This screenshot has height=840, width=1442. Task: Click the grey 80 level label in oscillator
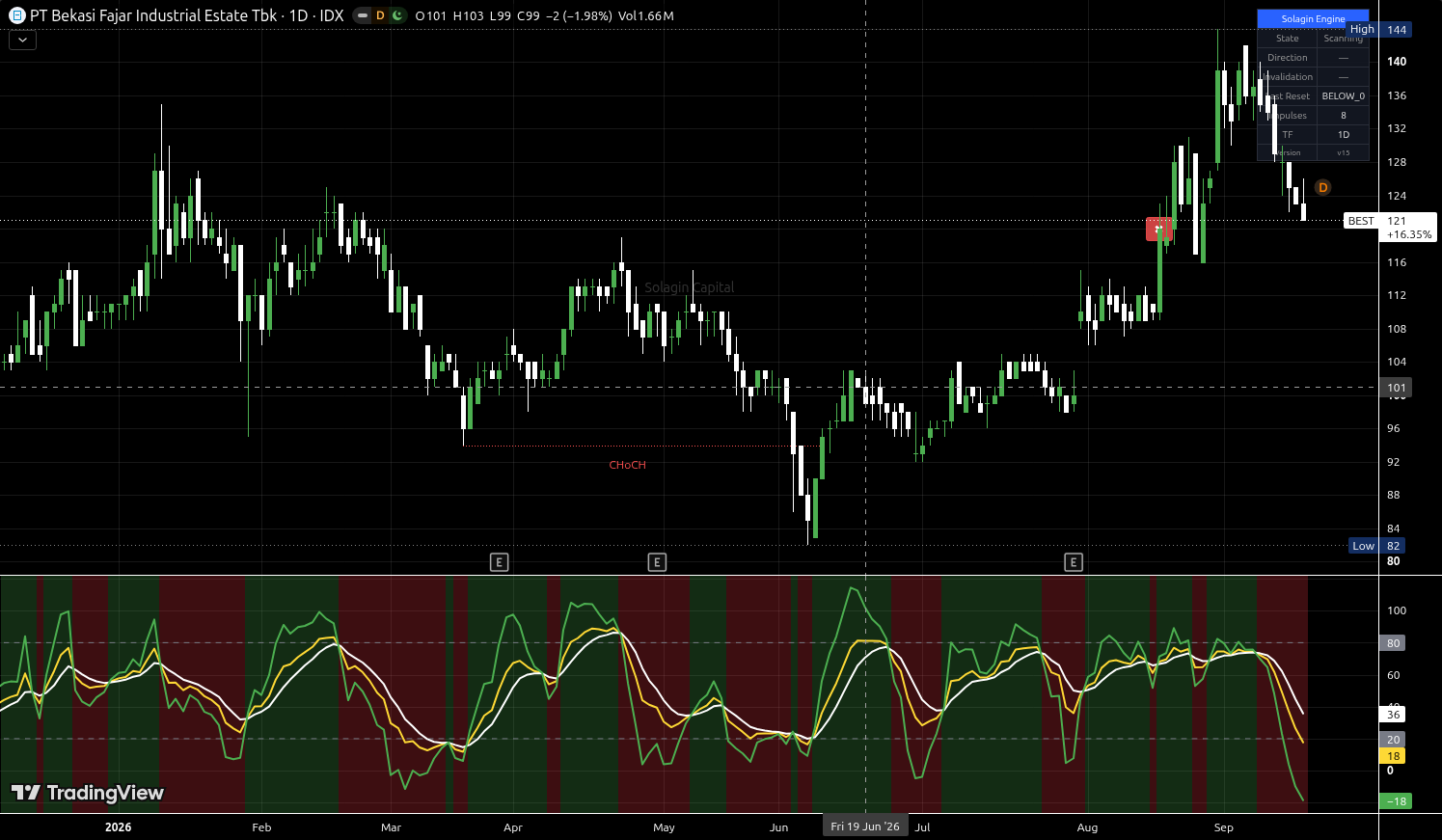point(1394,643)
